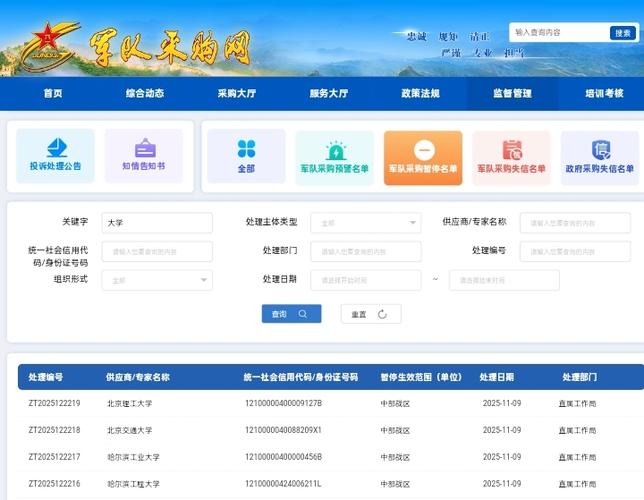Click the 处理部门 column header

[580, 377]
